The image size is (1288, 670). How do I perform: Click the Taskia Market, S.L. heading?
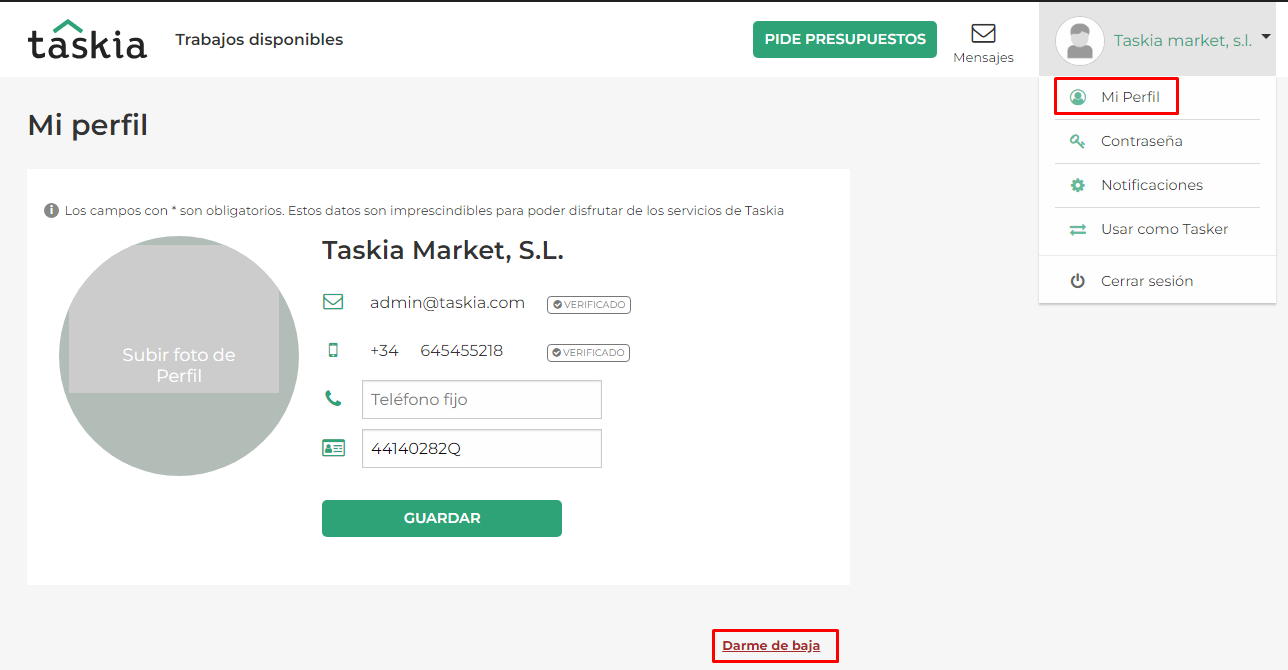443,251
